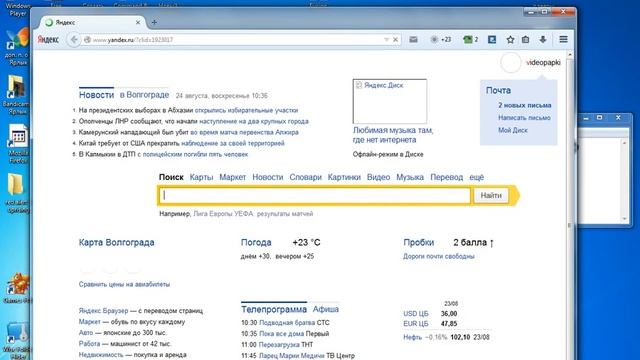Click the address bar URL field

pos(237,40)
